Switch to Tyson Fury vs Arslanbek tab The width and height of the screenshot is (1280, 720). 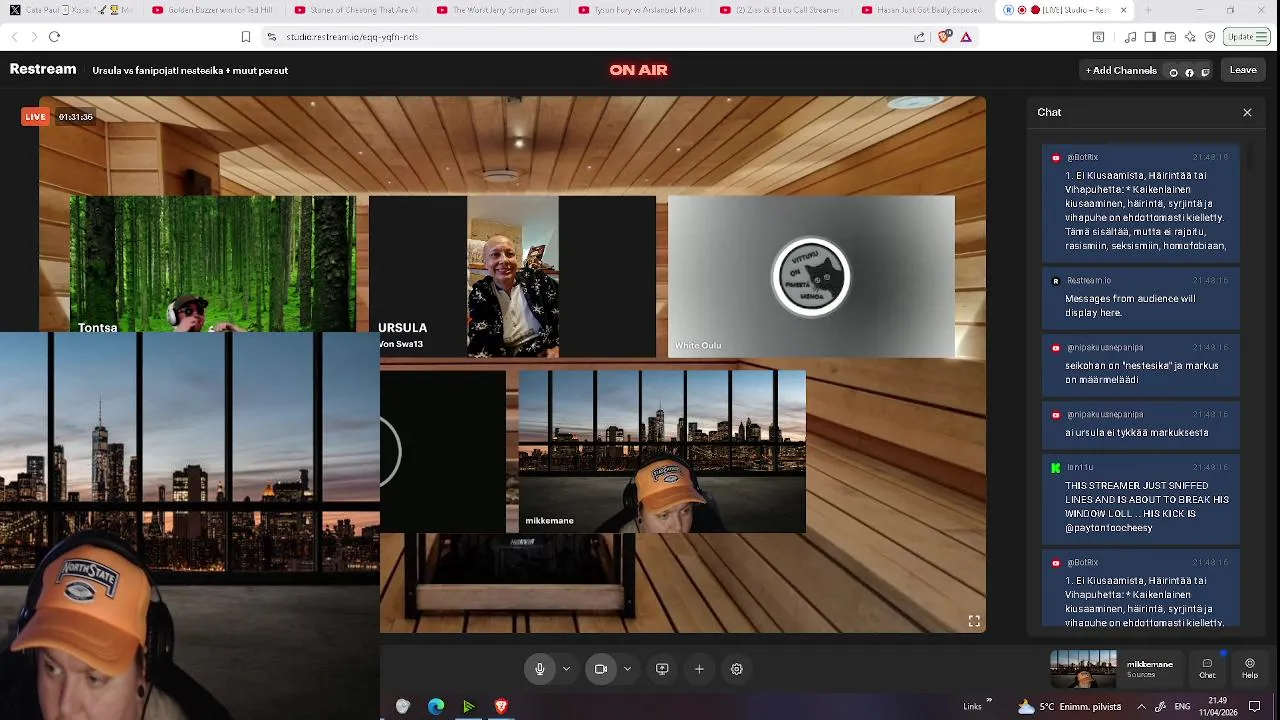(641, 10)
